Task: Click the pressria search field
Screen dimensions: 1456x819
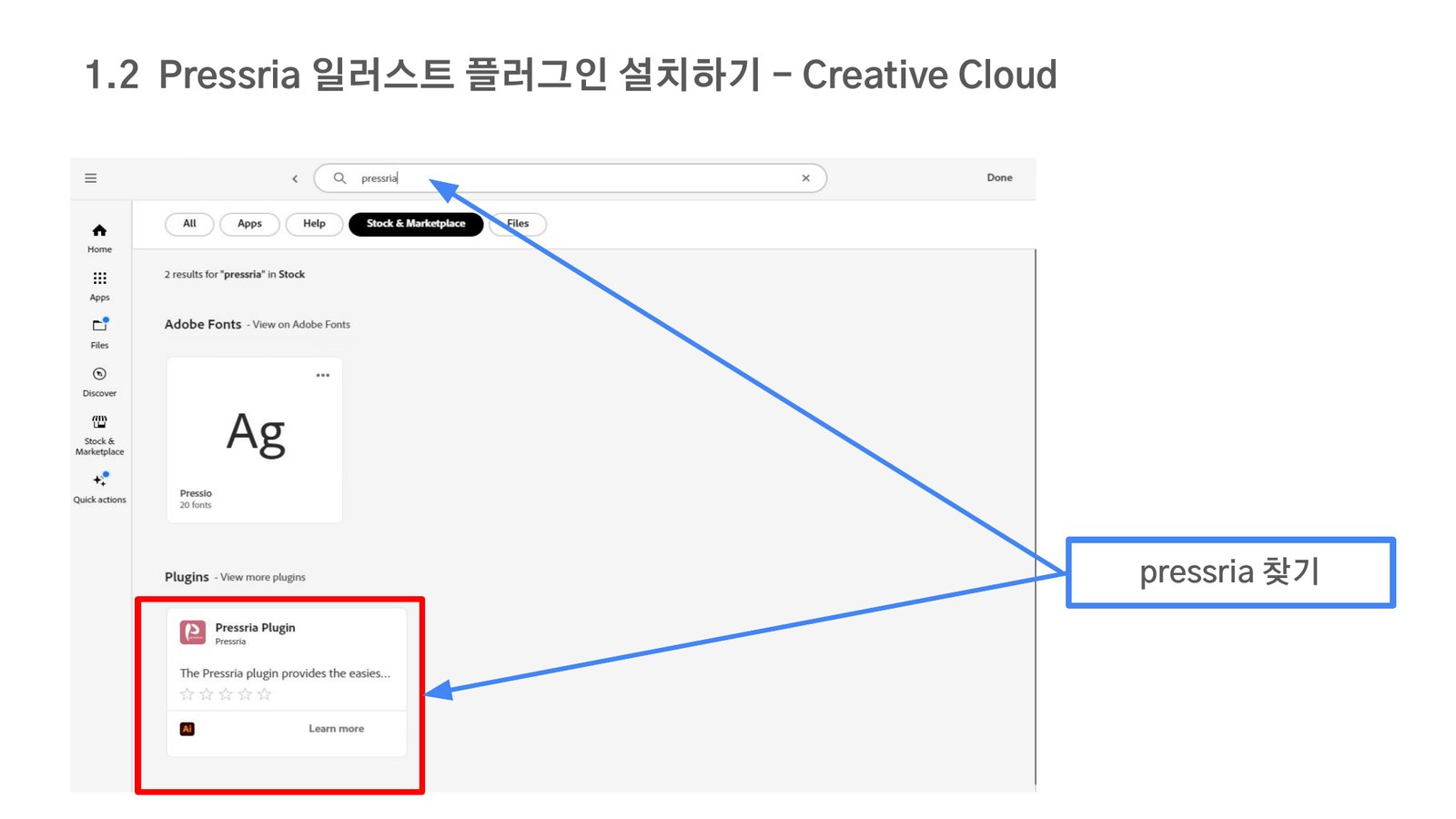Action: tap(571, 178)
